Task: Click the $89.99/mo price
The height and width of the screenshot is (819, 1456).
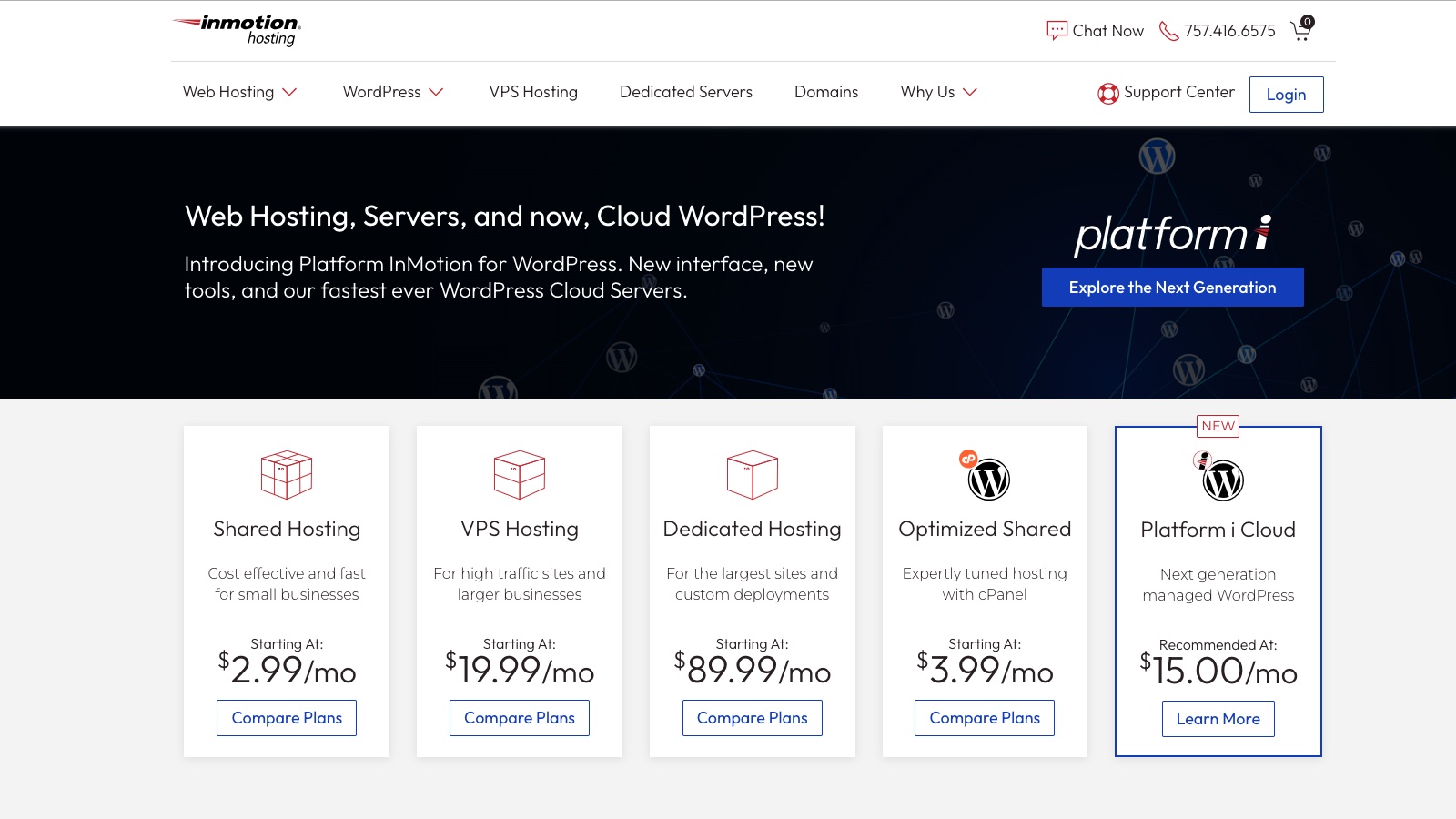Action: 753,669
